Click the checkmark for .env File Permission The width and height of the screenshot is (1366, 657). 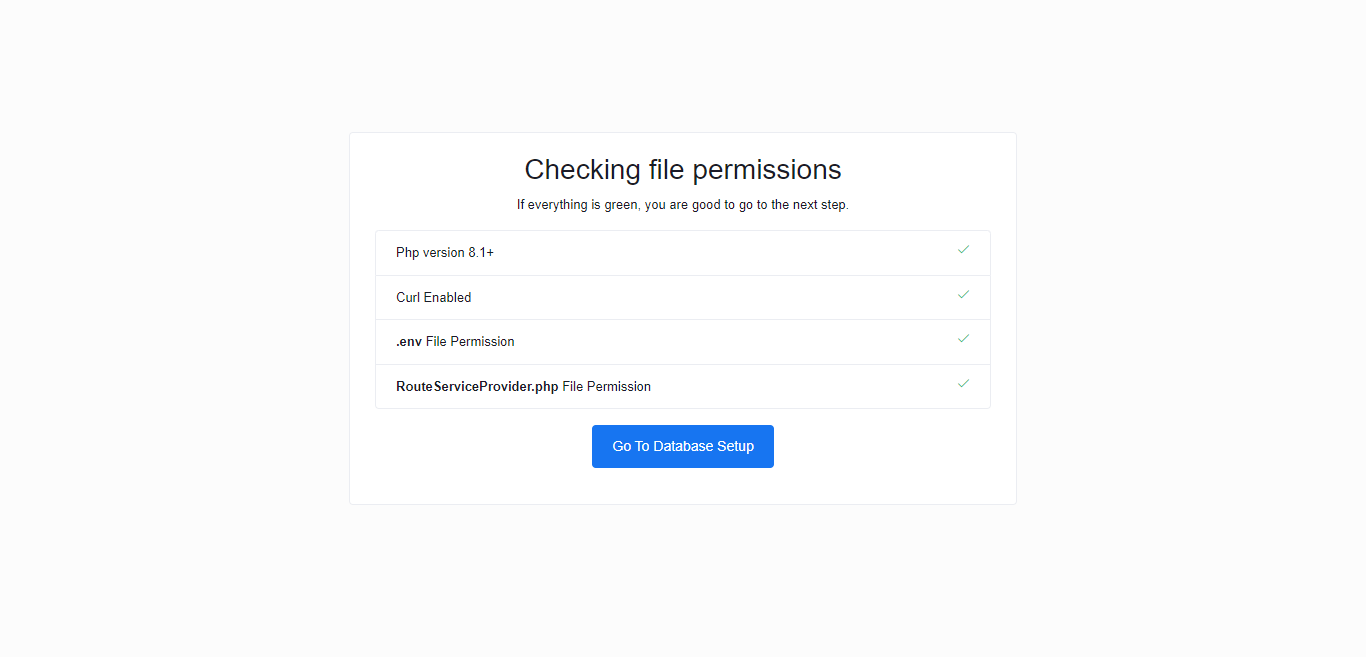tap(963, 338)
